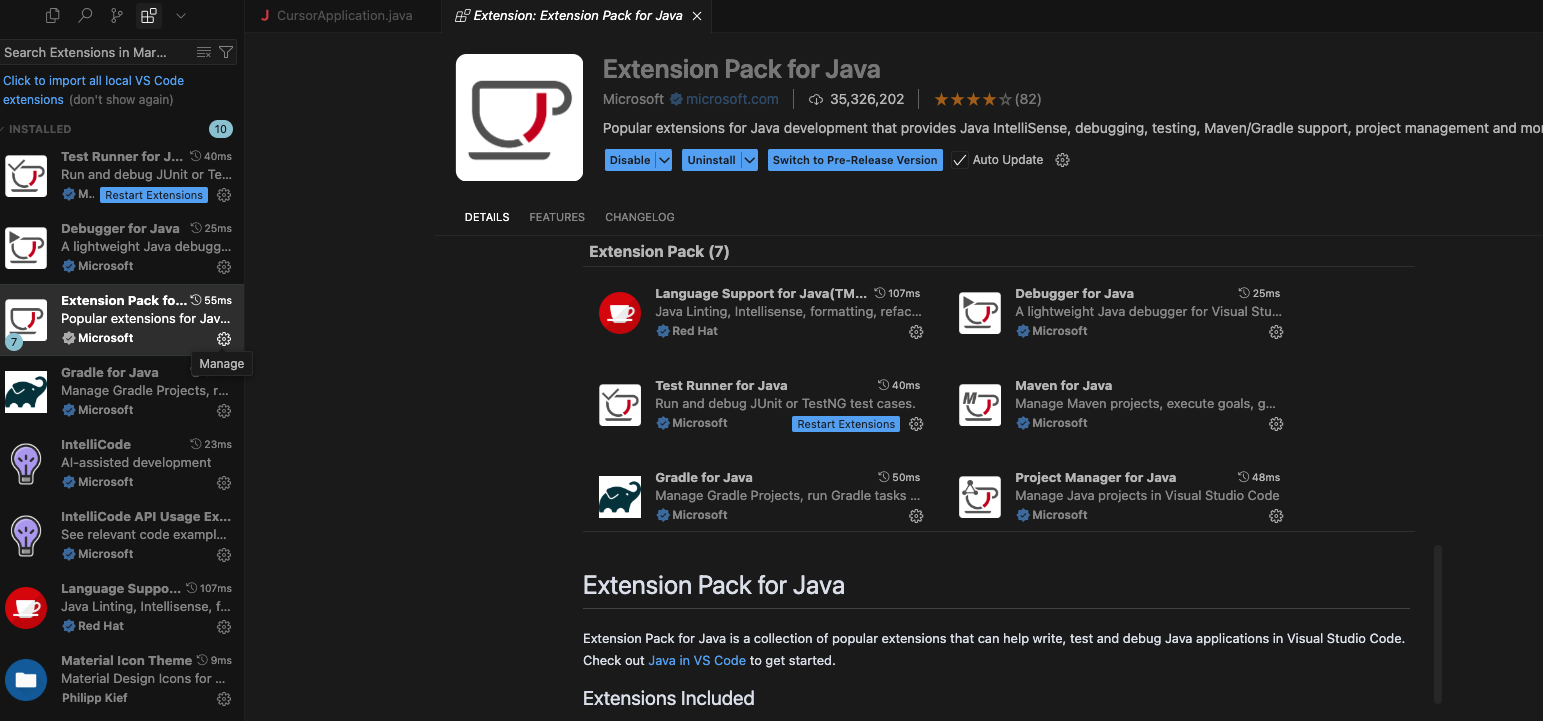
Task: Open gear for Maven for Java
Action: point(1276,424)
